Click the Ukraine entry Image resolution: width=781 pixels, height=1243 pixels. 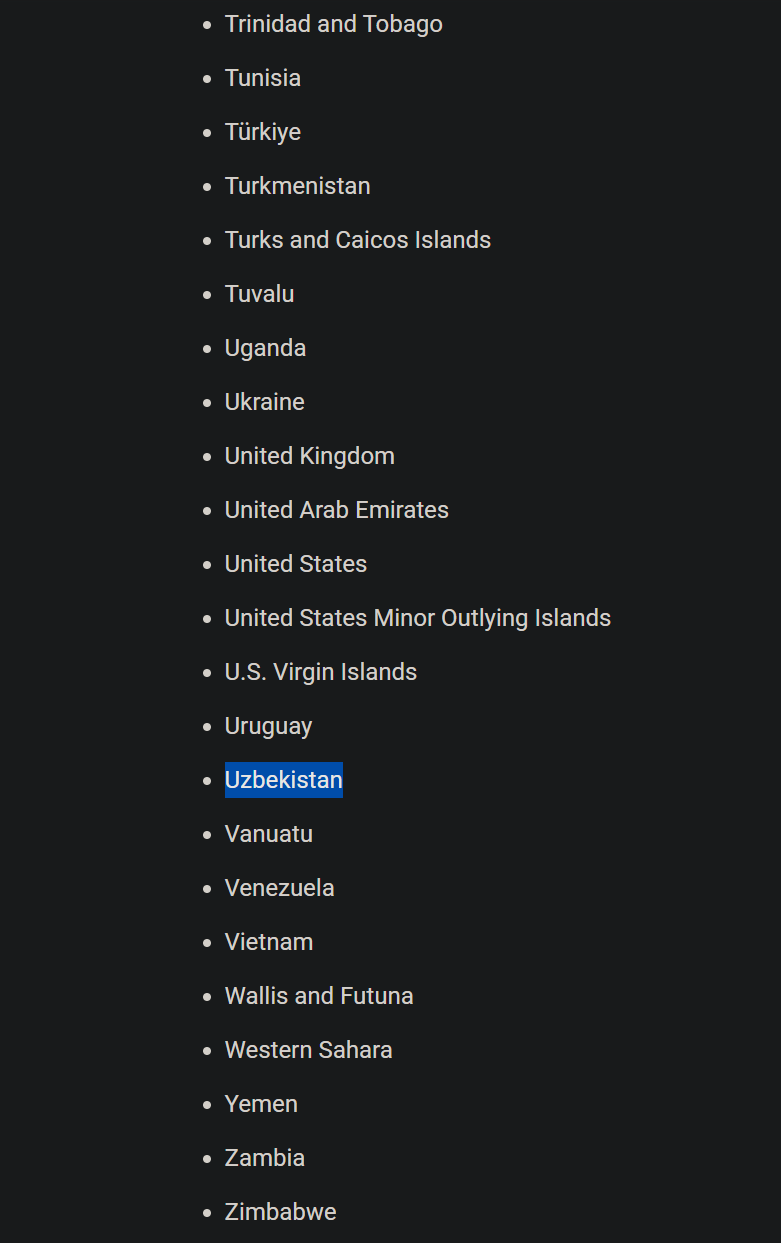pyautogui.click(x=265, y=402)
